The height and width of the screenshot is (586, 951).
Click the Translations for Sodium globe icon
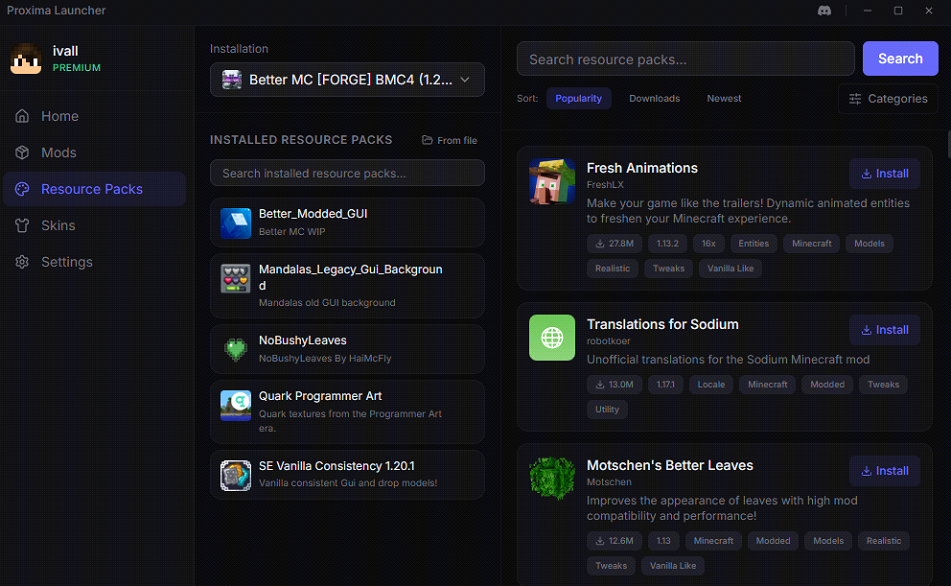coord(552,338)
